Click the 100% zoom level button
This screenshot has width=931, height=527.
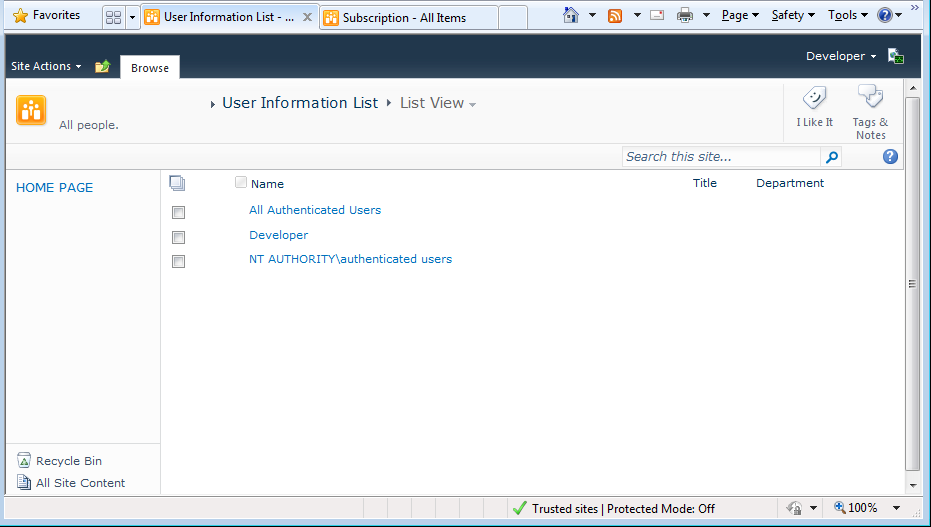[856, 508]
